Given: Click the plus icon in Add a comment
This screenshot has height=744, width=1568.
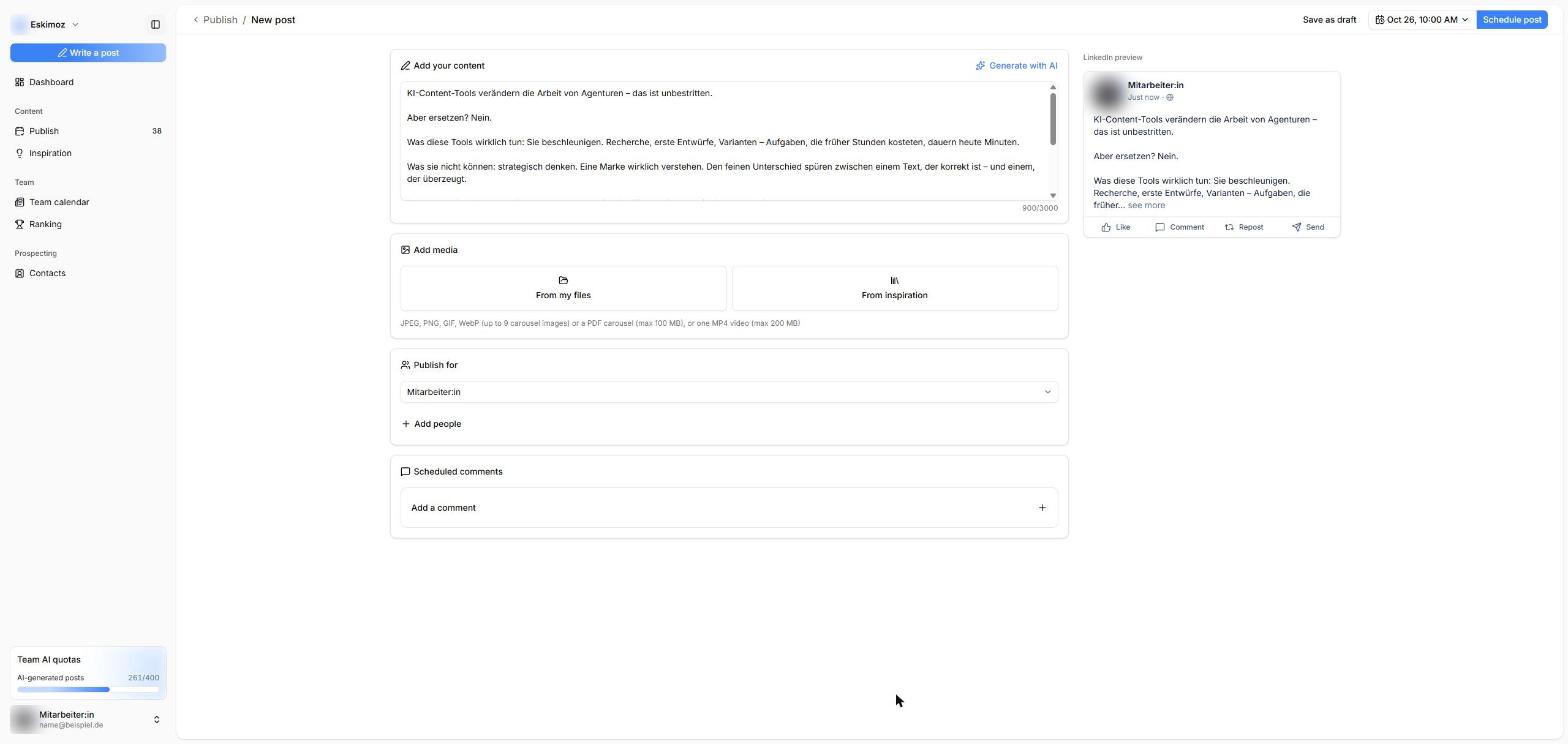Looking at the screenshot, I should [1042, 508].
